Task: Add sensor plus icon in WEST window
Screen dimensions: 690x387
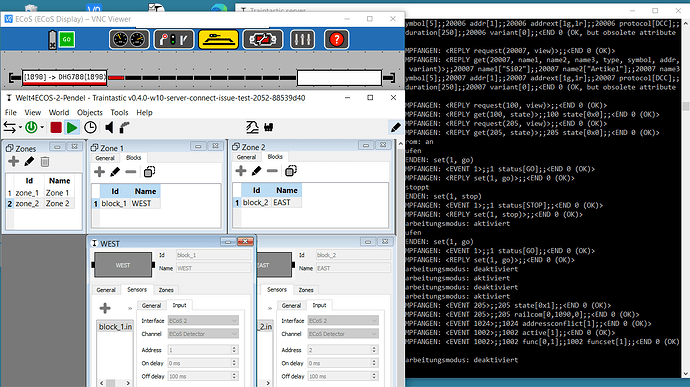Action: (x=105, y=308)
